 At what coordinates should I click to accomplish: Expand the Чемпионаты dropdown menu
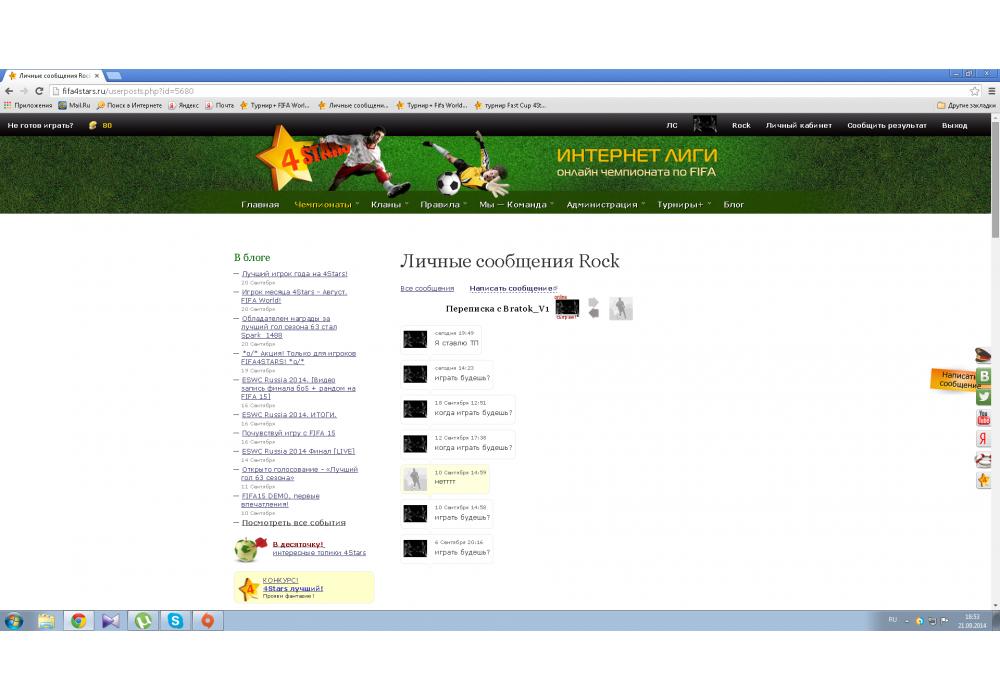[326, 205]
